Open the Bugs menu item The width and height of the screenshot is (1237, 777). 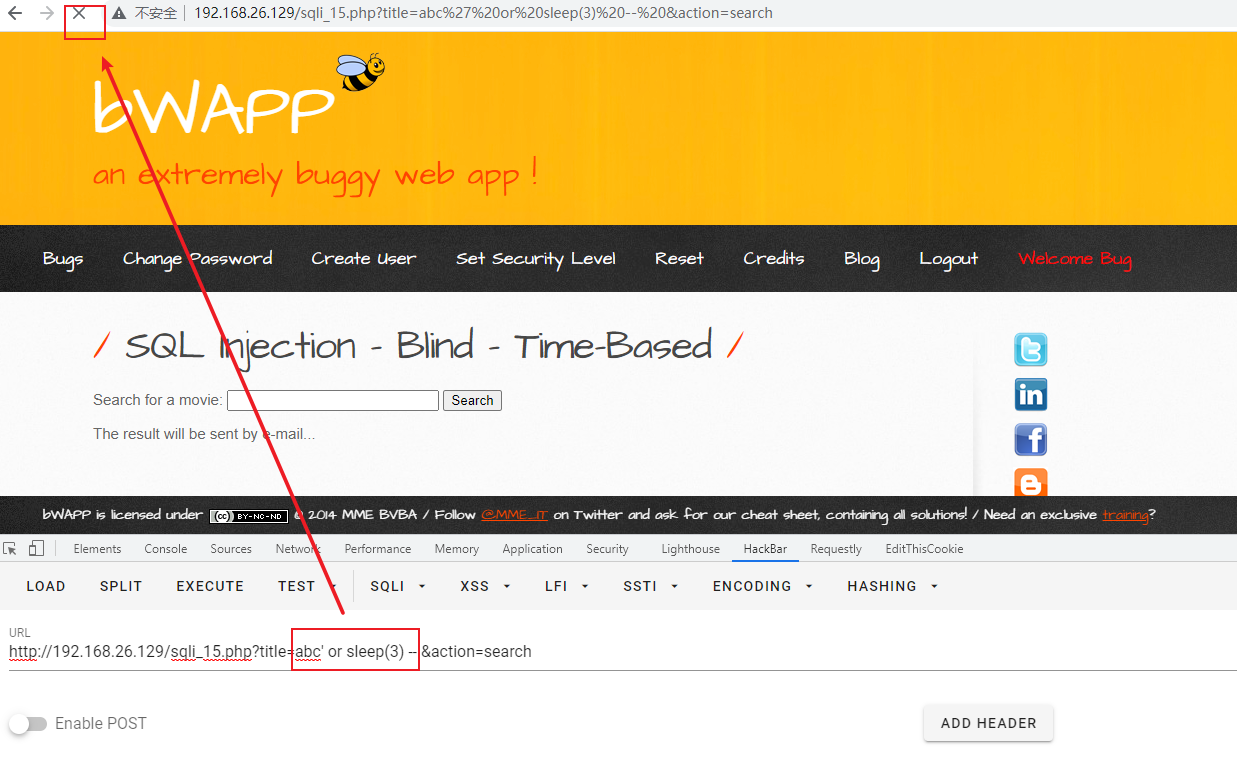(63, 259)
